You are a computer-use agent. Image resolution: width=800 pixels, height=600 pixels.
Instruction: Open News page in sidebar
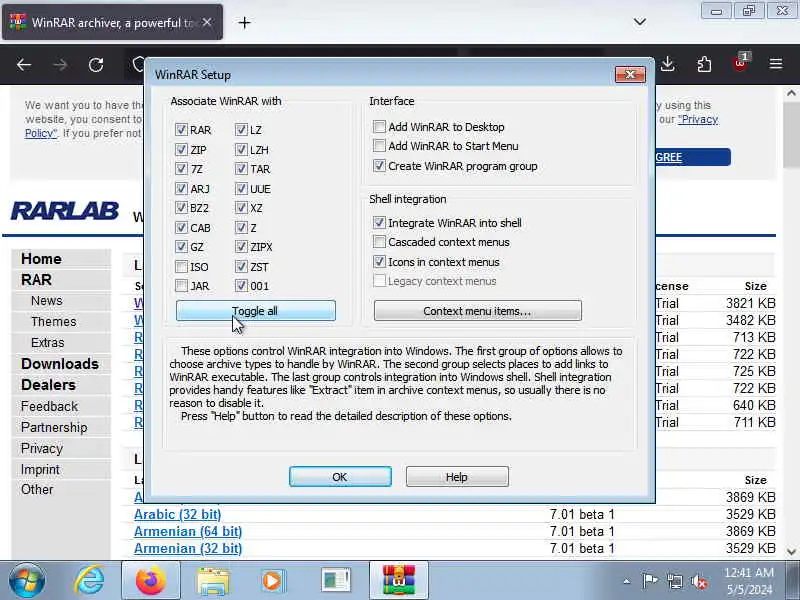click(46, 301)
